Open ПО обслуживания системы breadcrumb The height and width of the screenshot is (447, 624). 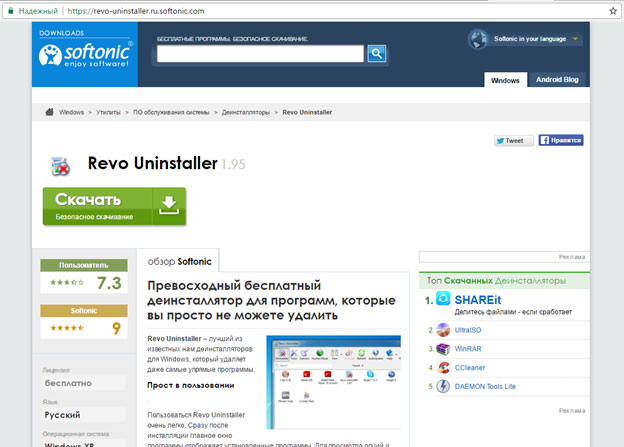171,112
